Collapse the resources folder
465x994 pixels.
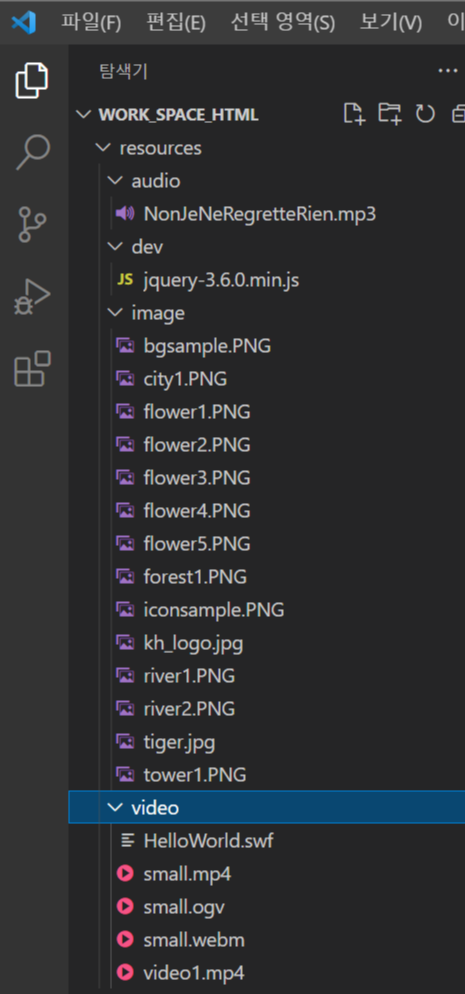click(x=101, y=148)
